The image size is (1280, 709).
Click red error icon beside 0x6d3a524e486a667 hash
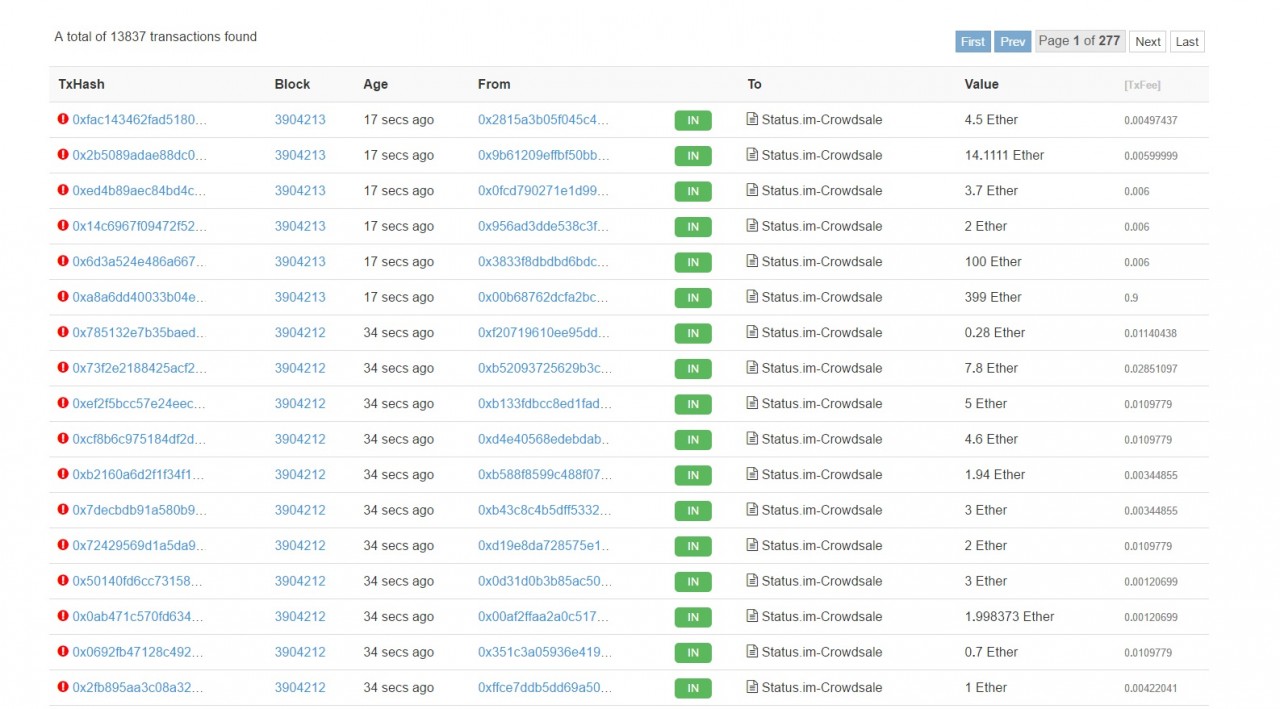pos(64,262)
